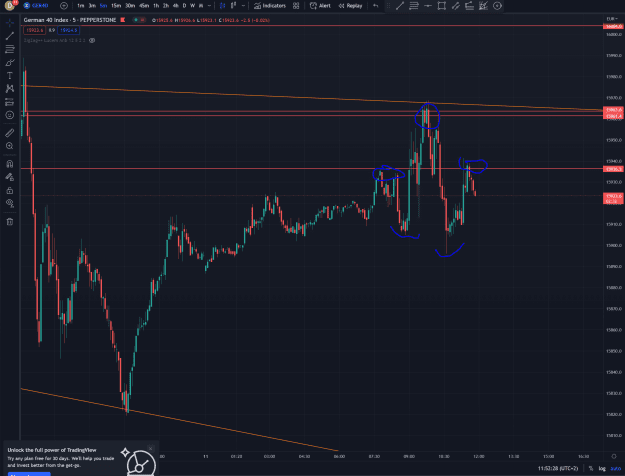This screenshot has width=625, height=476.
Task: Select the position tool in favorites toolbar
Action: click(469, 6)
